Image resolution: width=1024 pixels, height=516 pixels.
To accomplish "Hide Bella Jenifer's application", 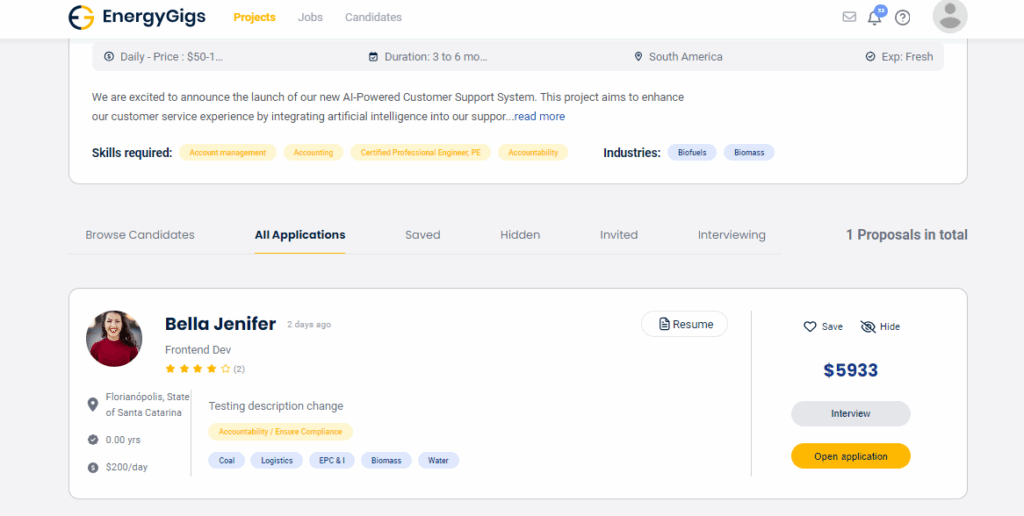I will pyautogui.click(x=880, y=327).
